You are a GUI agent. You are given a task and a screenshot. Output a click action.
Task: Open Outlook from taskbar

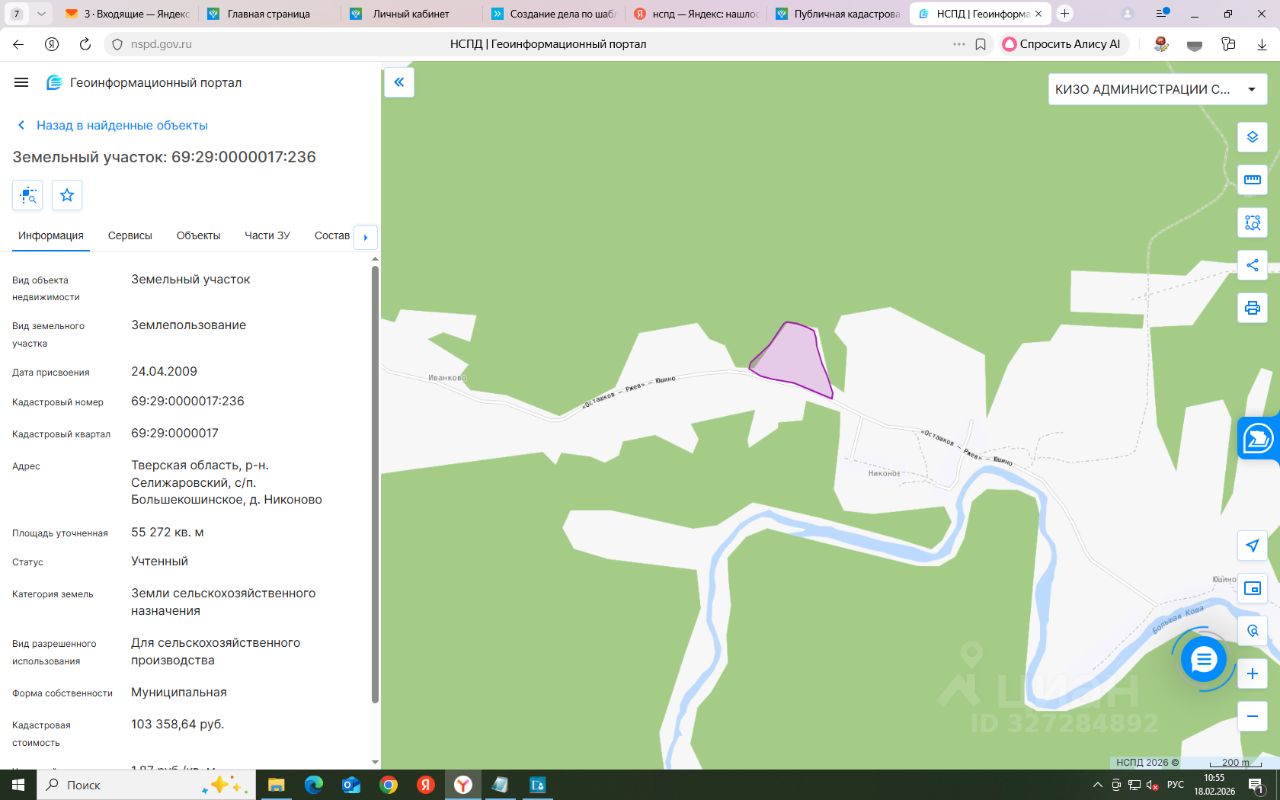351,785
